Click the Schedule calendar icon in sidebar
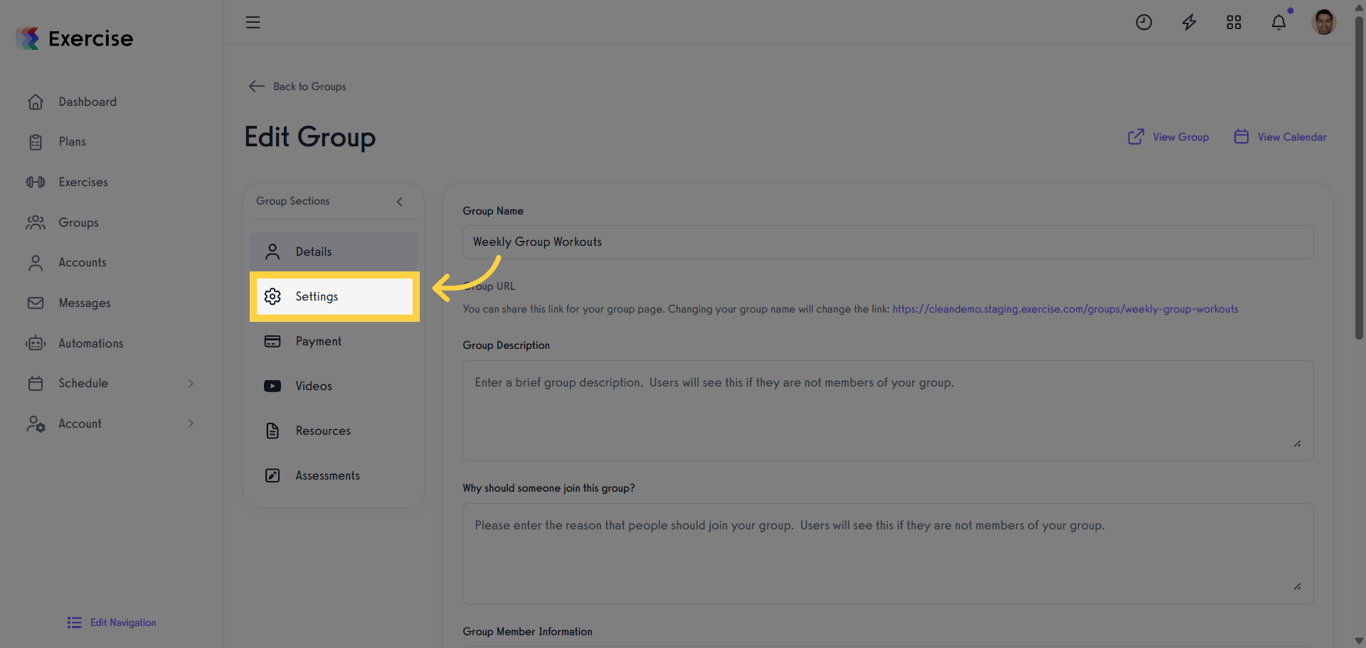 coord(36,383)
